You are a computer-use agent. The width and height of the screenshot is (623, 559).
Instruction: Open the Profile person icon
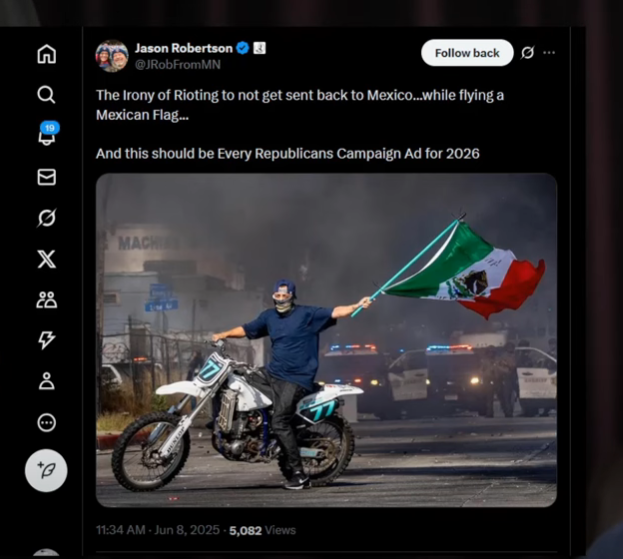[x=46, y=381]
